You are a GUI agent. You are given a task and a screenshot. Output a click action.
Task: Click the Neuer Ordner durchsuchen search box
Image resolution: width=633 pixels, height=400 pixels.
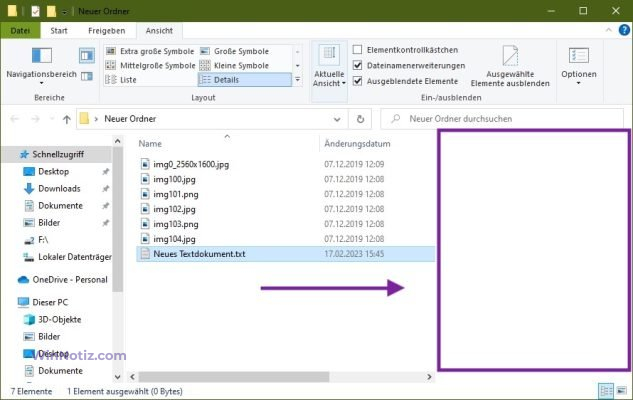(x=502, y=119)
